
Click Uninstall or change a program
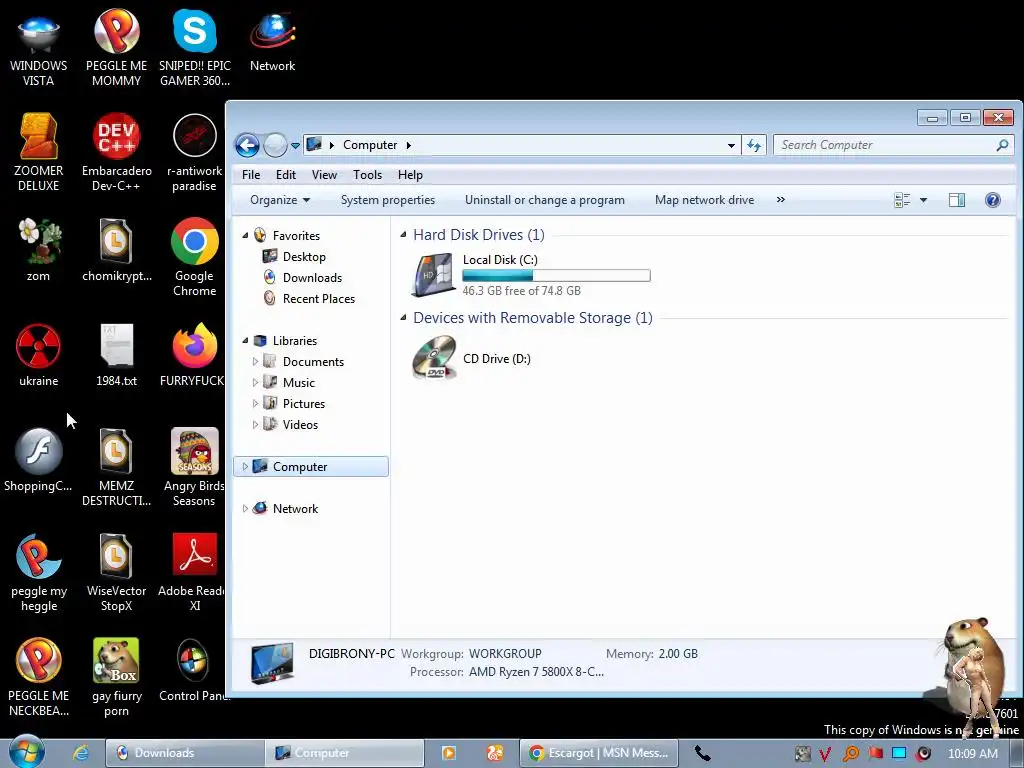[x=545, y=200]
